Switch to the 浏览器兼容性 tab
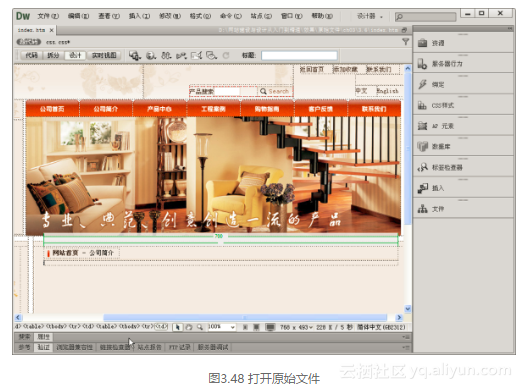 [x=74, y=347]
